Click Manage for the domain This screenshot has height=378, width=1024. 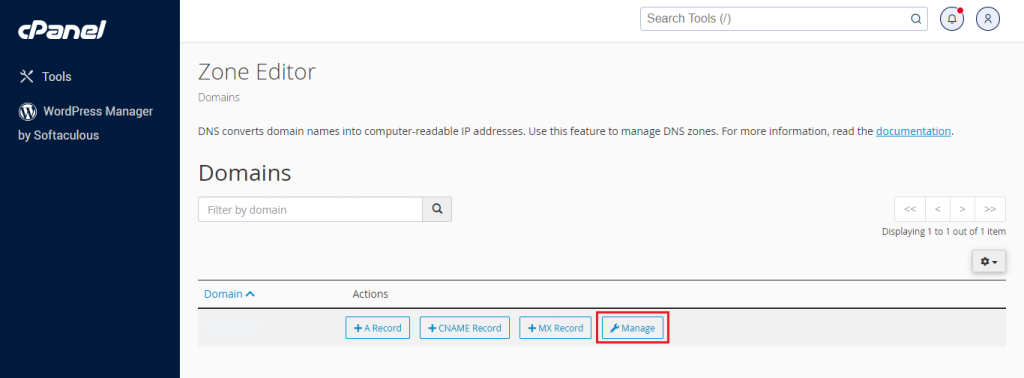(x=632, y=328)
